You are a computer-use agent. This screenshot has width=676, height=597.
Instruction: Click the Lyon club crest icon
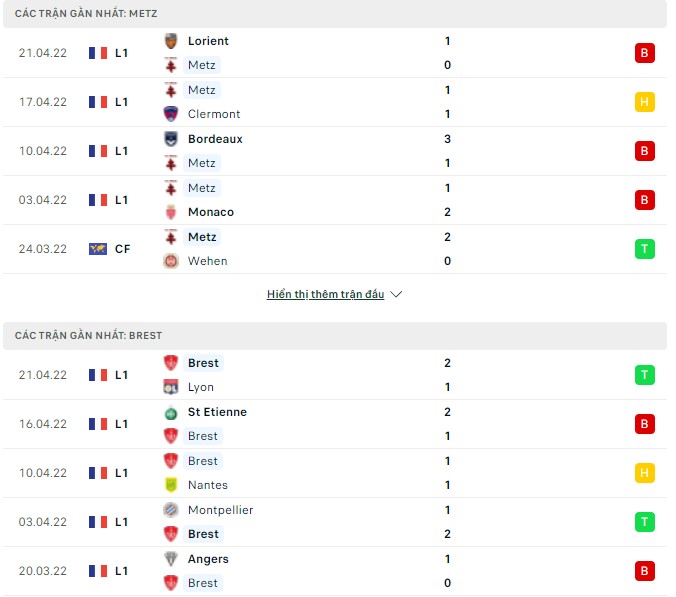pyautogui.click(x=171, y=387)
